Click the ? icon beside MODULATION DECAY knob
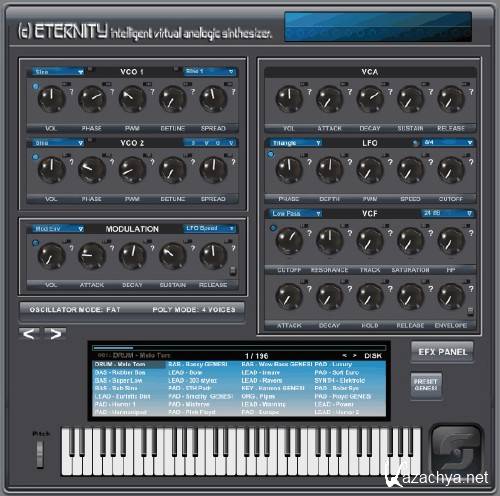500x496 pixels. [x=152, y=248]
